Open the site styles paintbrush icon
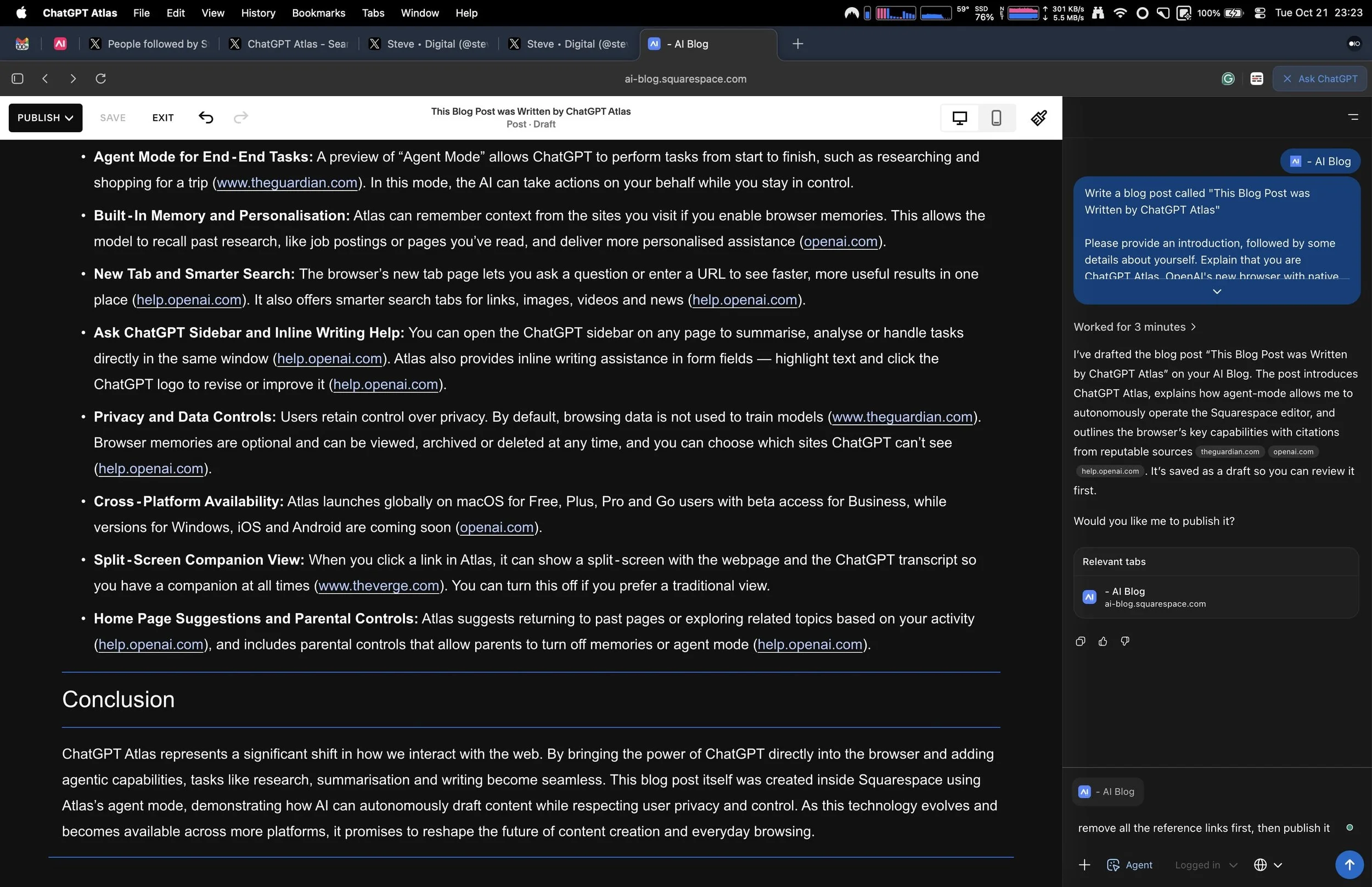This screenshot has width=1372, height=887. [1039, 117]
